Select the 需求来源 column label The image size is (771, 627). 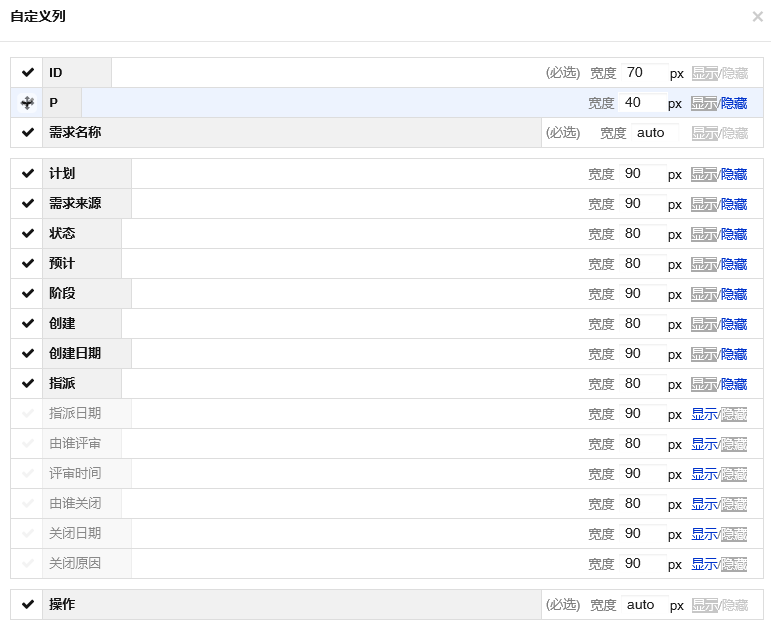tap(75, 204)
